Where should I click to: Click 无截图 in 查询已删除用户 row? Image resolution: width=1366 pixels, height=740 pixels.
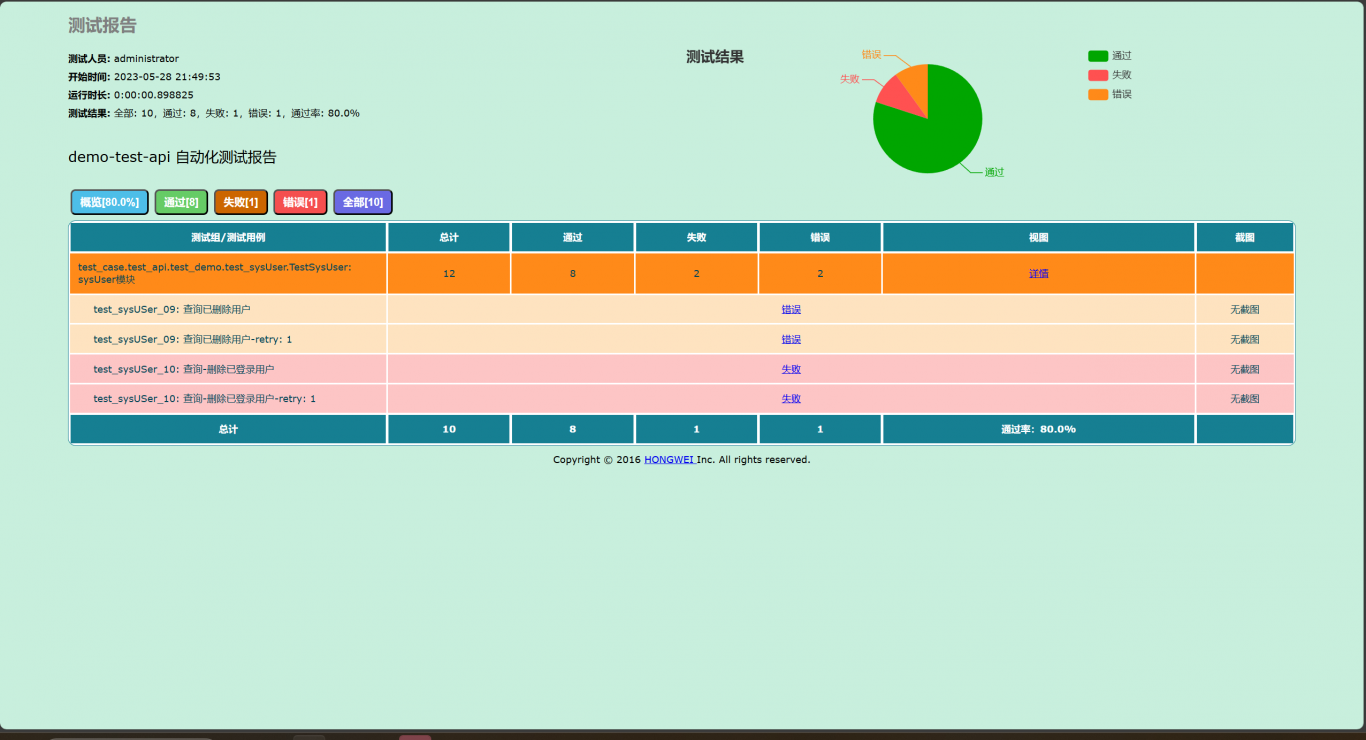click(1245, 309)
